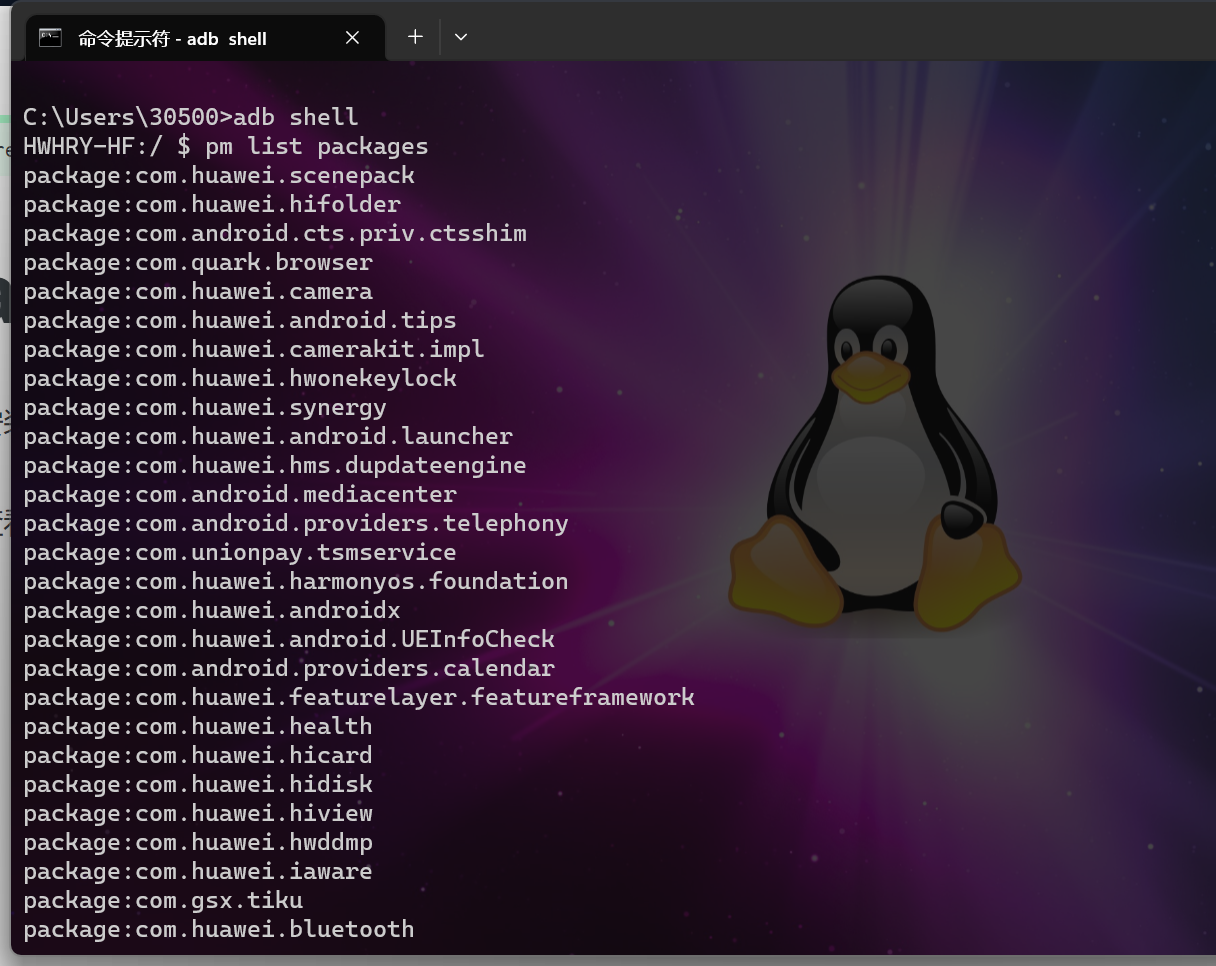This screenshot has height=966, width=1216.
Task: Click the line C:\Users\30500>adb shell
Action: click(x=191, y=117)
